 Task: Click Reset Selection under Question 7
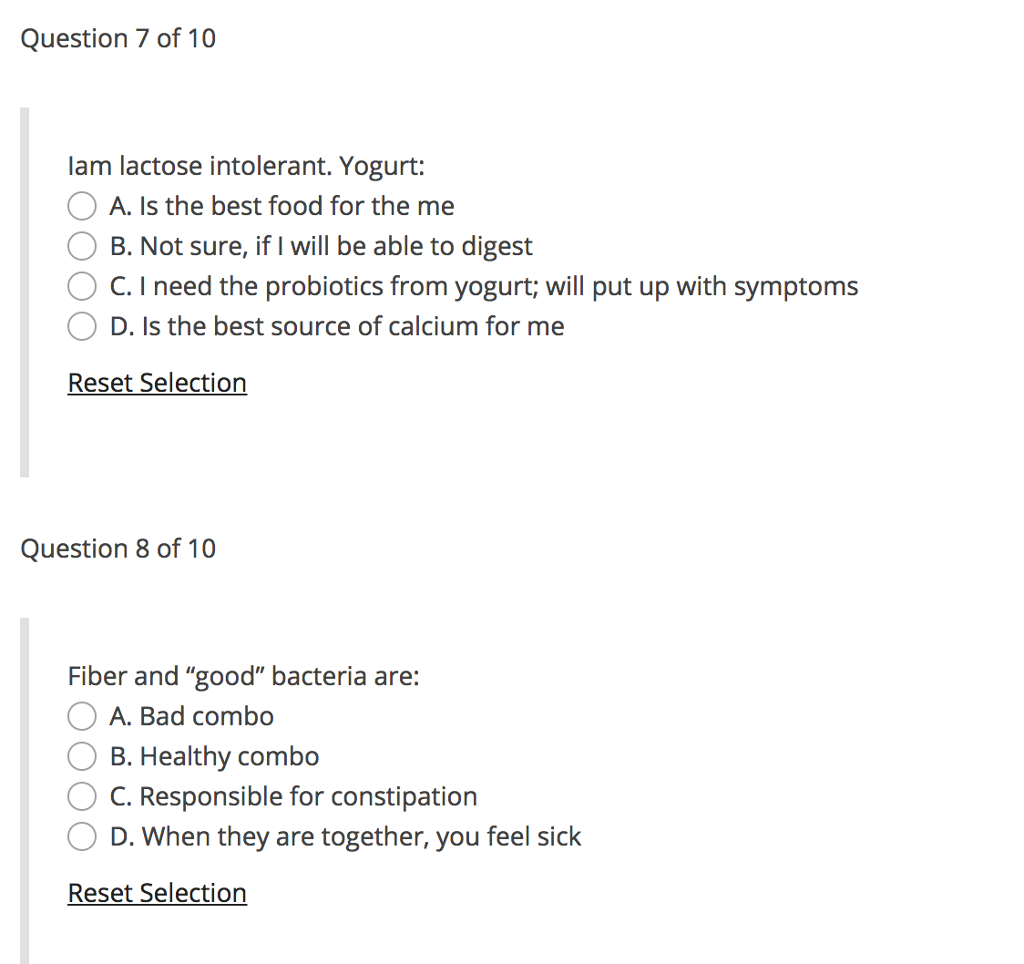click(156, 383)
